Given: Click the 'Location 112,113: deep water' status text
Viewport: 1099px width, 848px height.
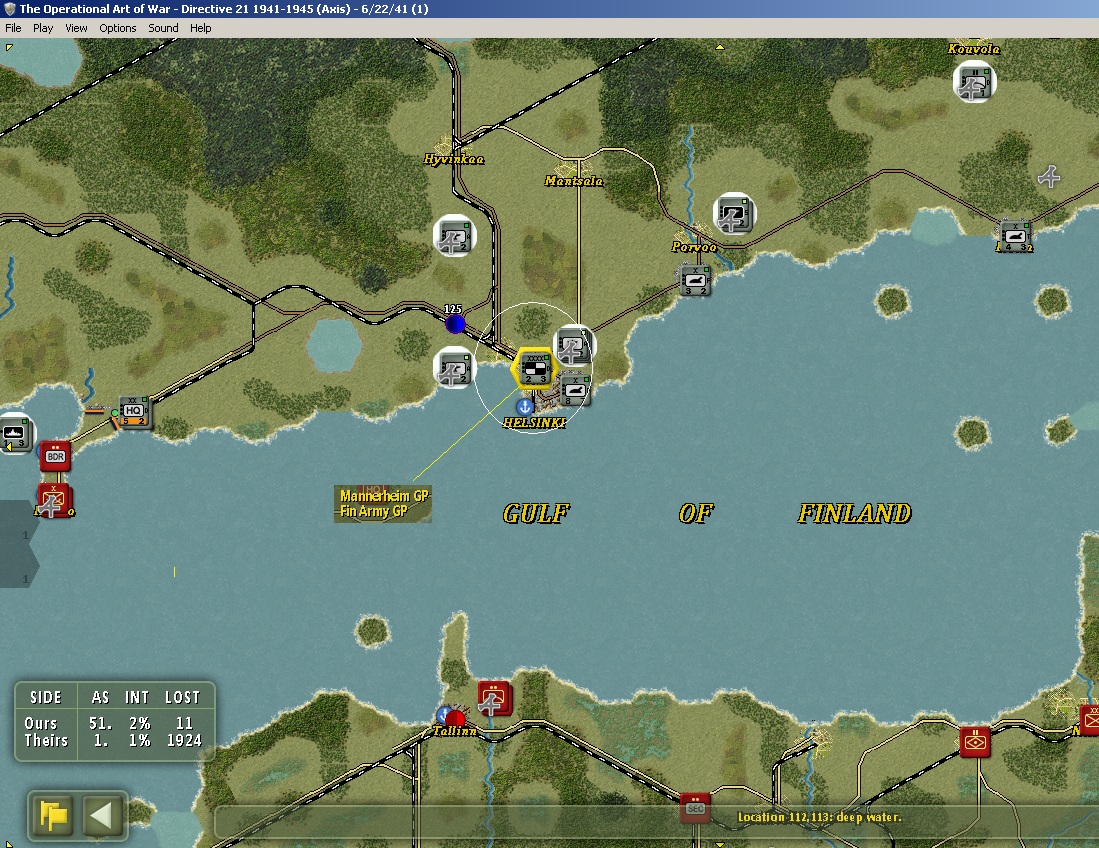Looking at the screenshot, I should pos(819,817).
